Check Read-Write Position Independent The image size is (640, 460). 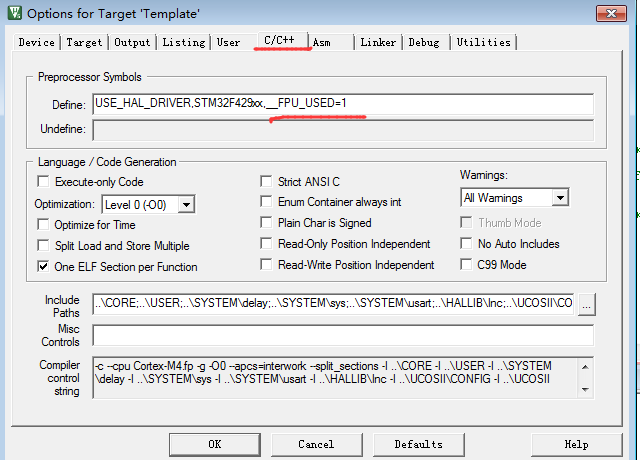tap(266, 264)
